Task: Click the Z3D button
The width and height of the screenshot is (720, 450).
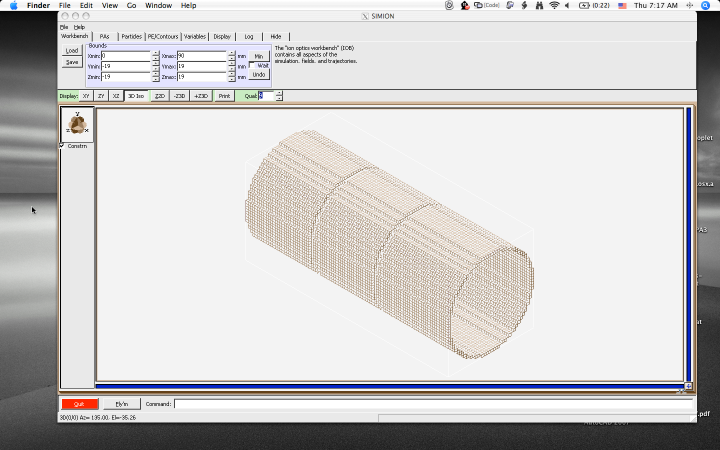Action: tap(160, 96)
